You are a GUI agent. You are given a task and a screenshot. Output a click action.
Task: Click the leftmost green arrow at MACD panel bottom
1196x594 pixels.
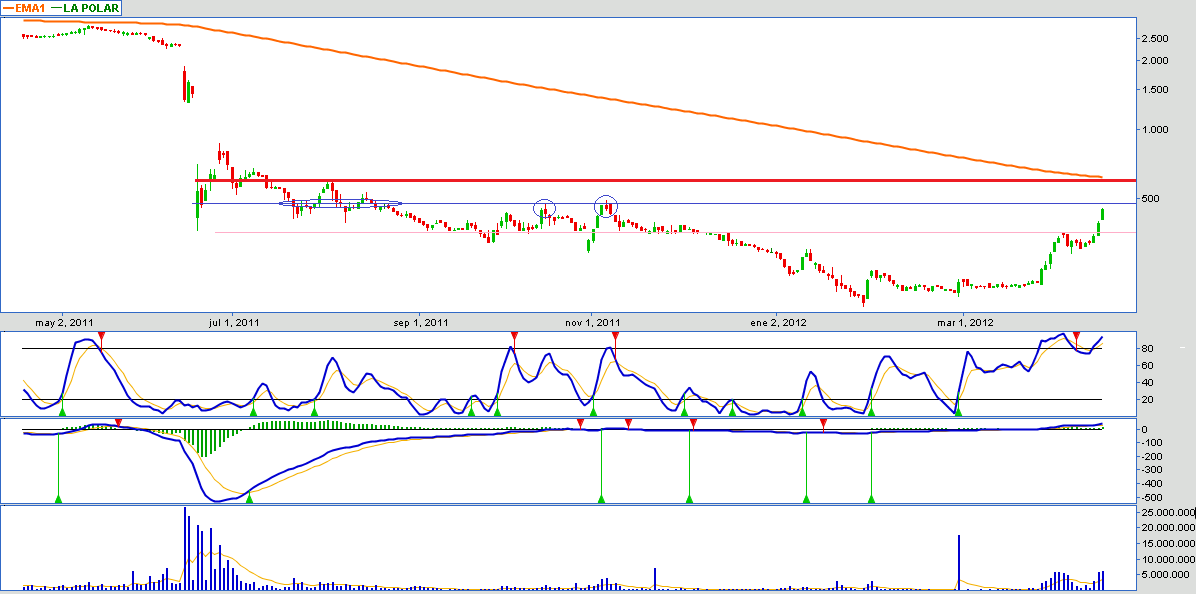[x=58, y=498]
